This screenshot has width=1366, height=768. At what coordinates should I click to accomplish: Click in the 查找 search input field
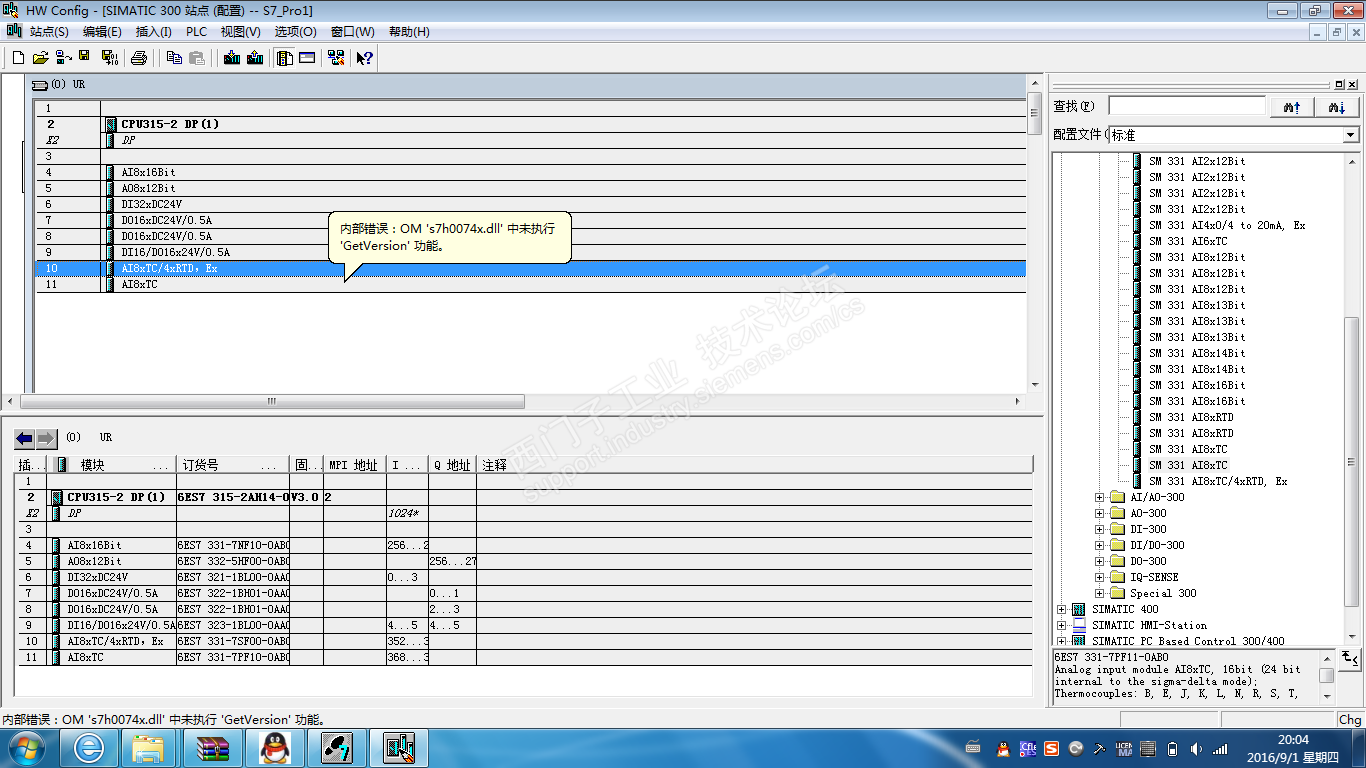(1187, 106)
